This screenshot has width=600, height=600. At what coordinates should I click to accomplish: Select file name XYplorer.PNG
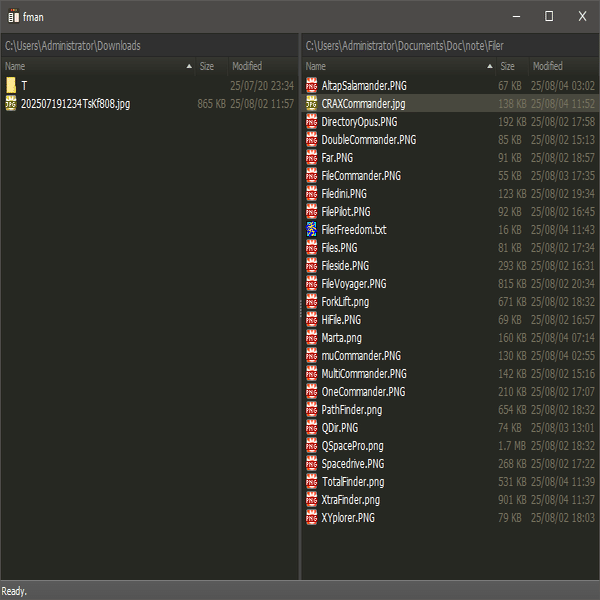coord(348,518)
